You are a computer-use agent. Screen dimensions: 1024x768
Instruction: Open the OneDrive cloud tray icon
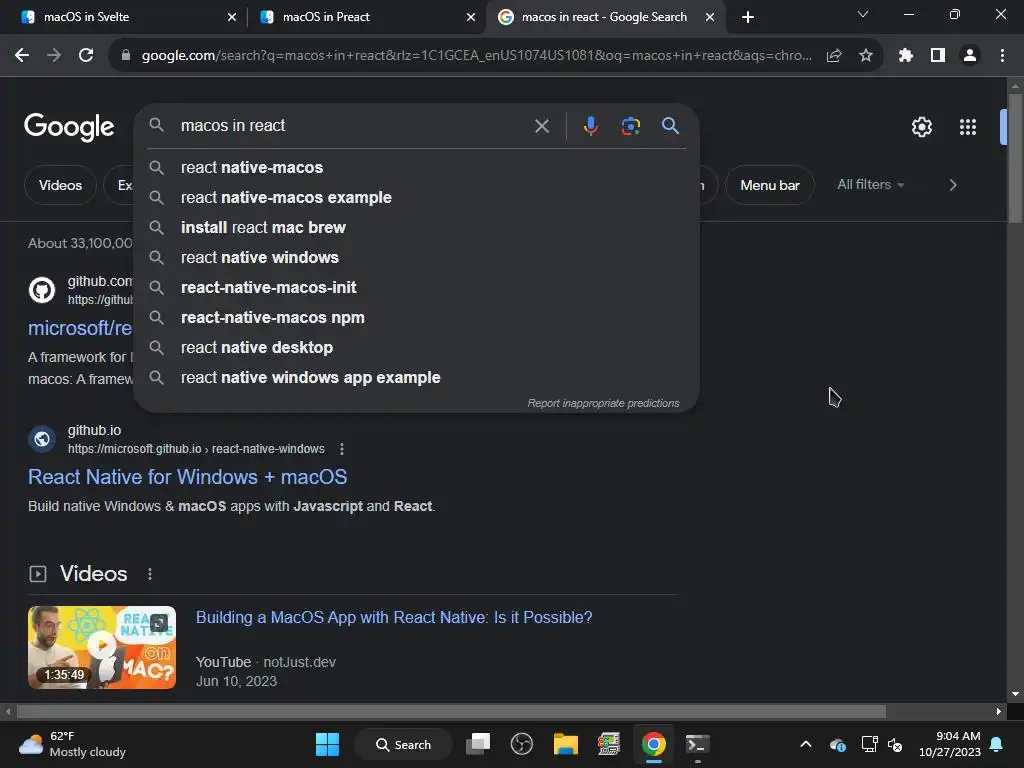click(838, 744)
